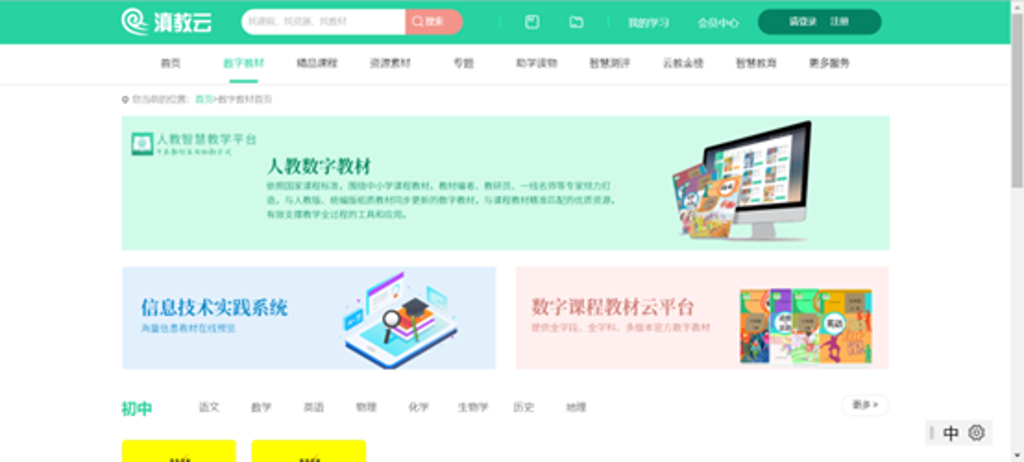Screen dimensions: 1024x462
Task: Open the bookshelf icon in header
Action: pyautogui.click(x=532, y=22)
